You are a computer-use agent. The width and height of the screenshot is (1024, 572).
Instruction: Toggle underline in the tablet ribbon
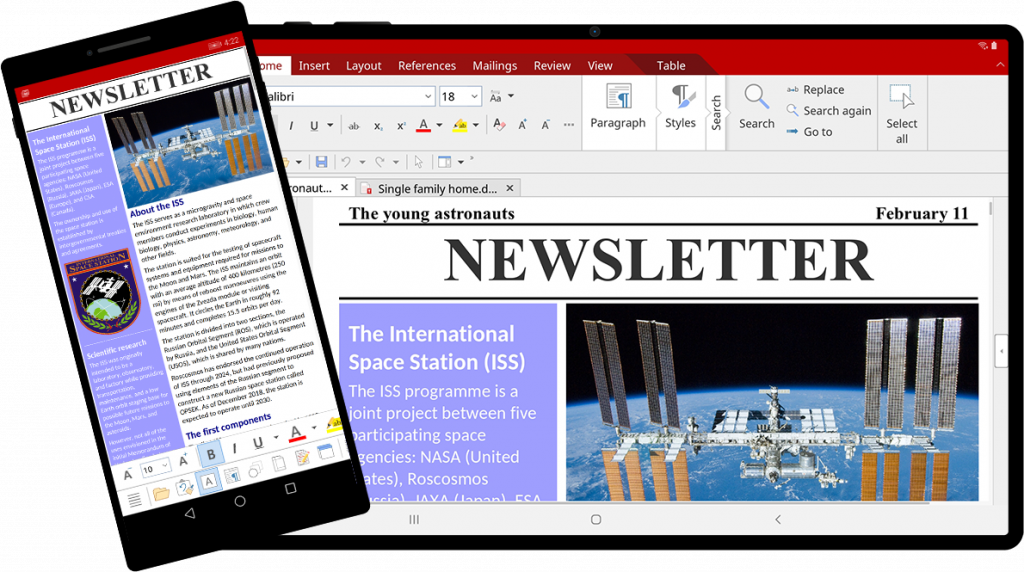314,126
